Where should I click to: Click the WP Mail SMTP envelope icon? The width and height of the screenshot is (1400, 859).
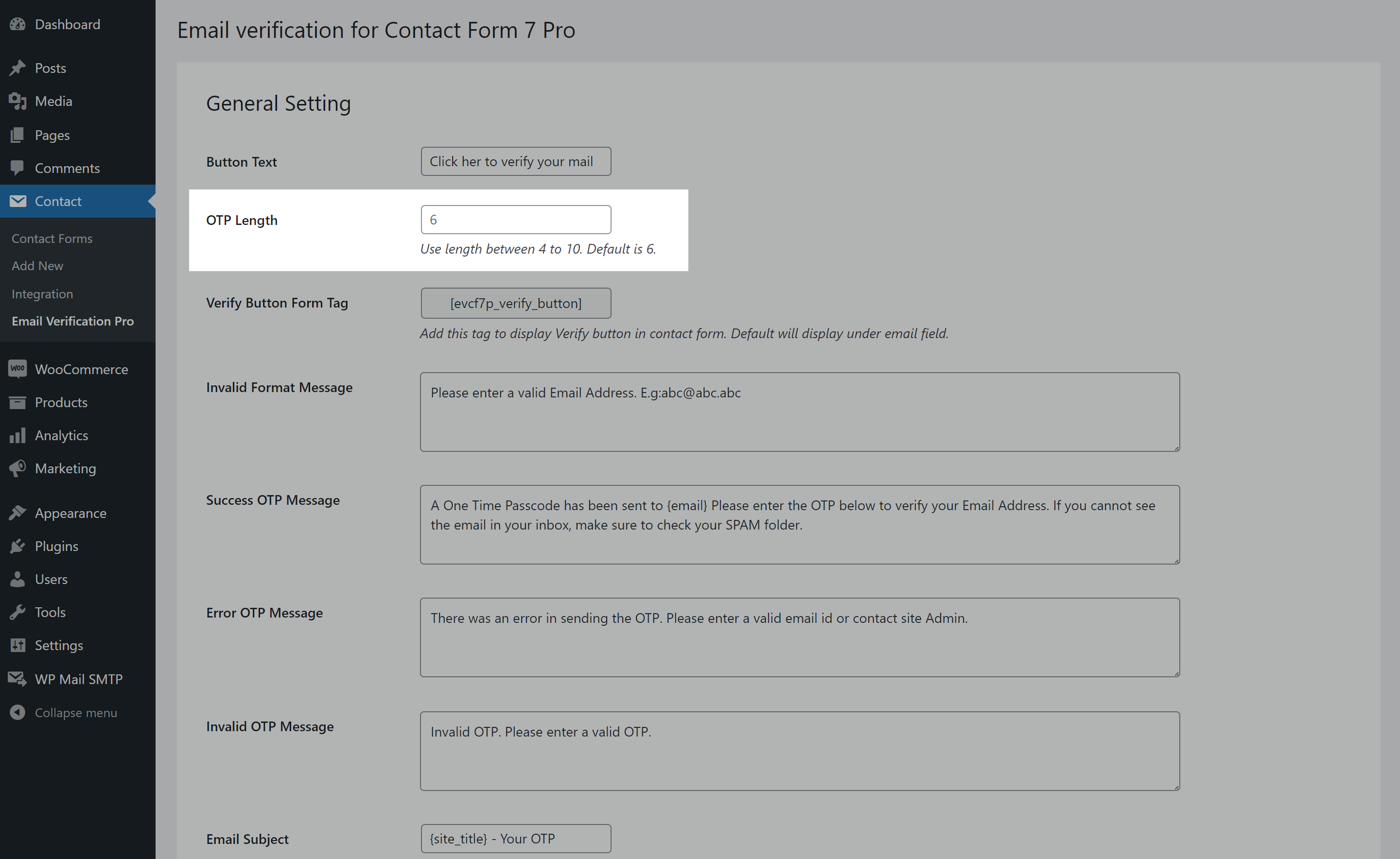click(x=17, y=679)
